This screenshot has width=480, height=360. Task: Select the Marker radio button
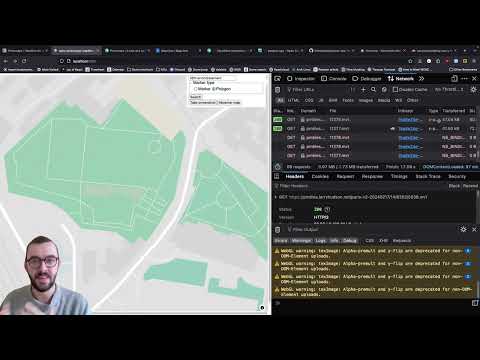(196, 89)
